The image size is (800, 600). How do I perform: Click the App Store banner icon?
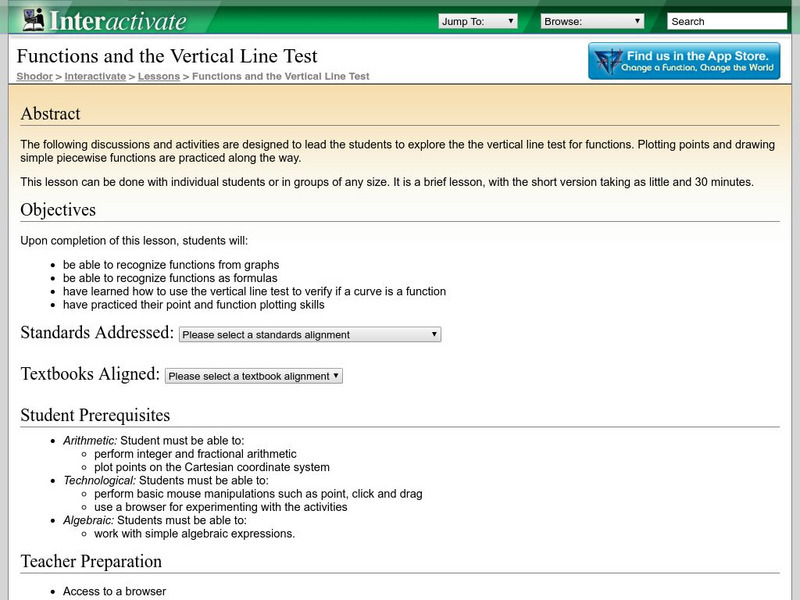[608, 62]
